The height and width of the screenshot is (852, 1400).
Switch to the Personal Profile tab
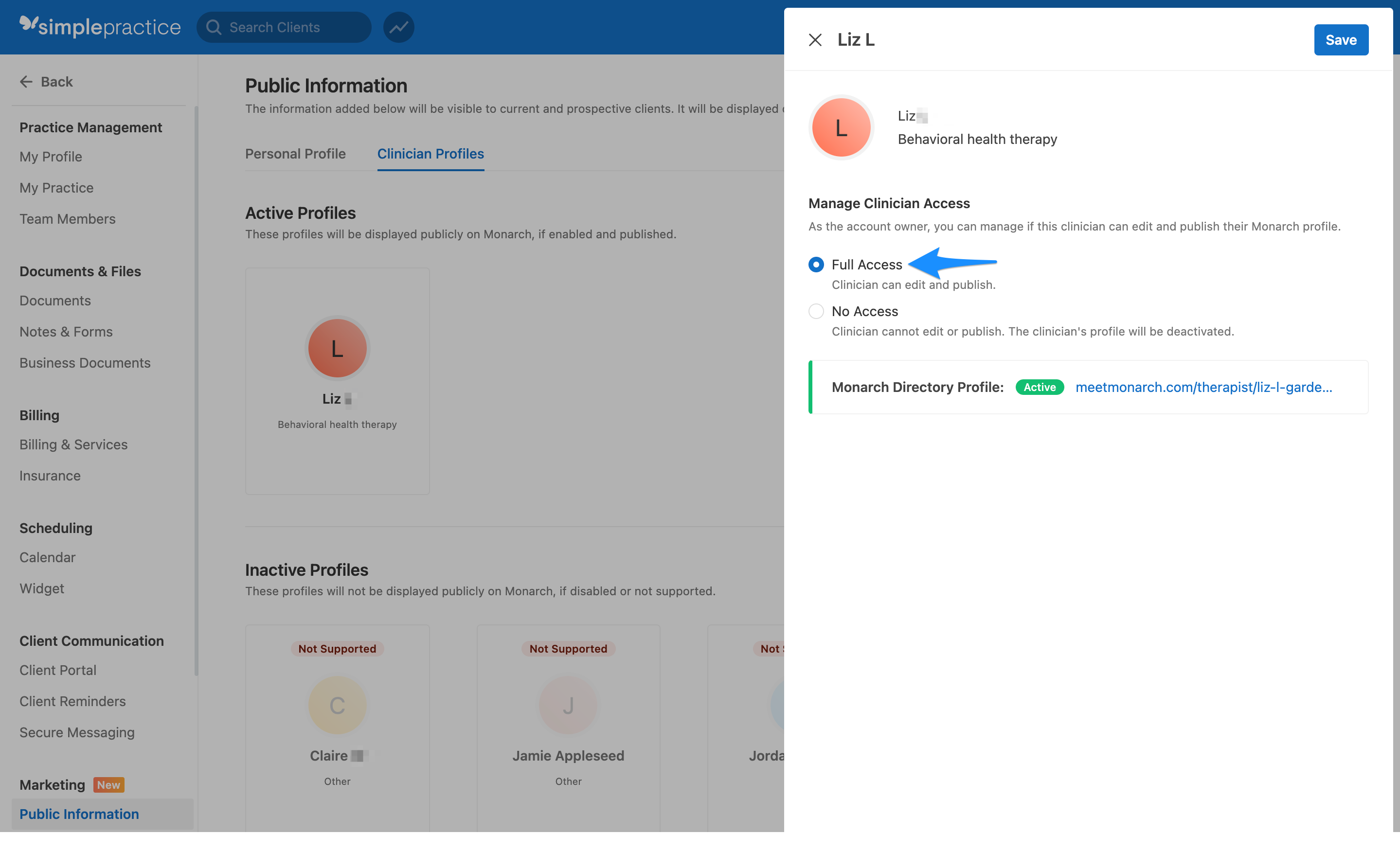click(x=295, y=153)
